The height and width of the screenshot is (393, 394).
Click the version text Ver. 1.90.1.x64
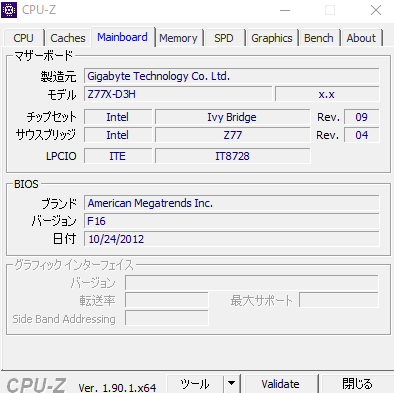117,388
